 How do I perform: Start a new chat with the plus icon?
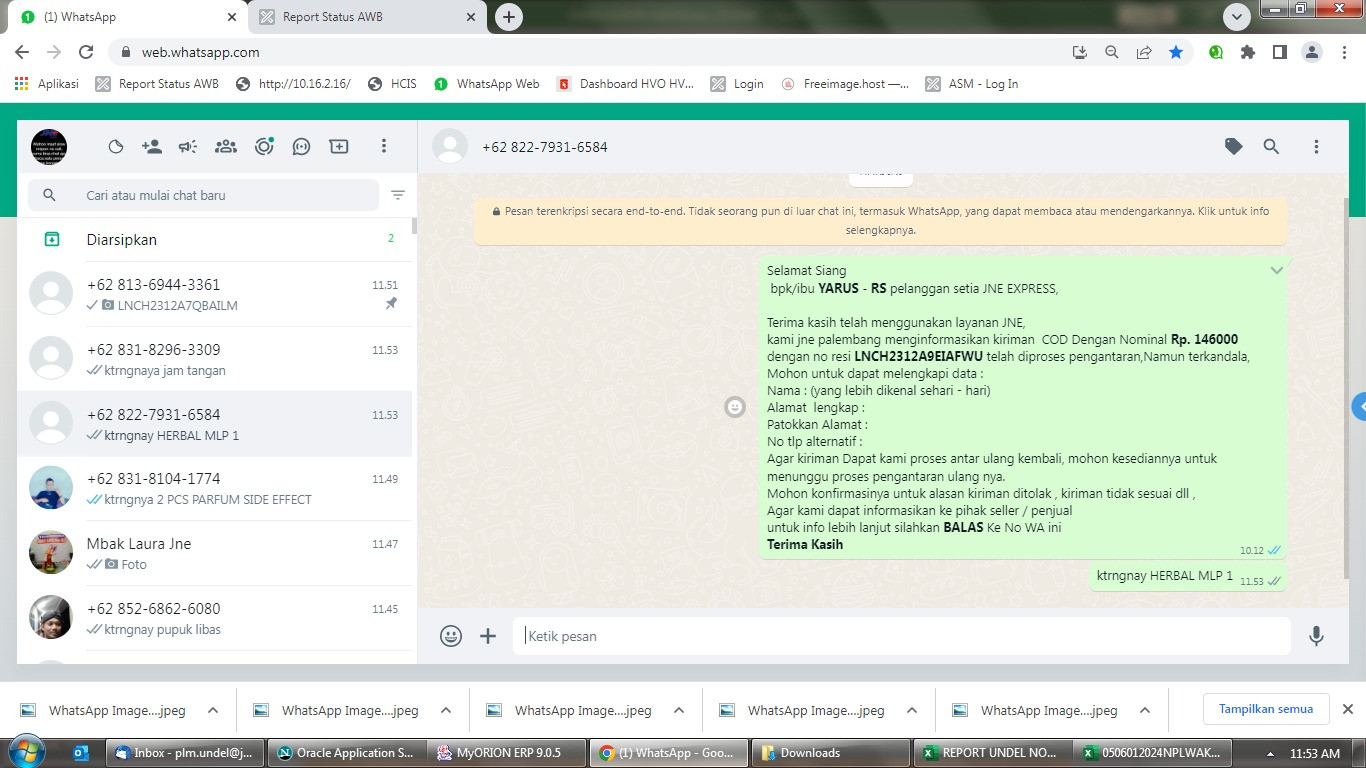tap(339, 147)
